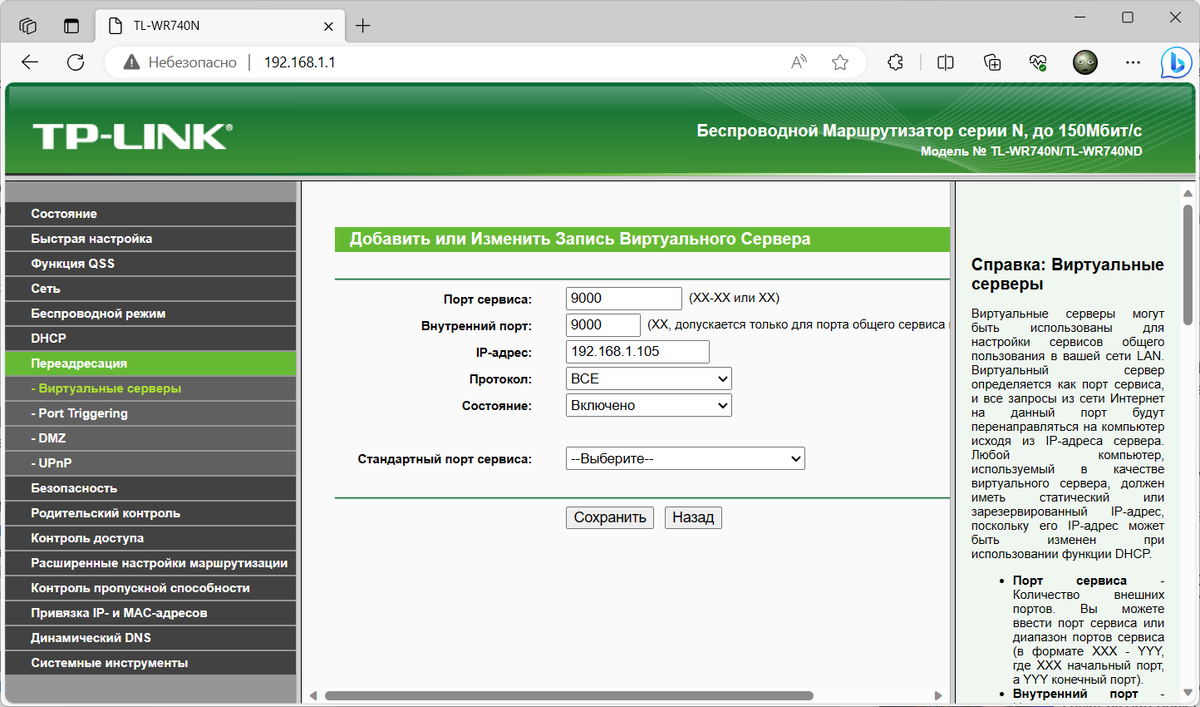
Task: Click the TP-LINK logo
Action: point(131,136)
